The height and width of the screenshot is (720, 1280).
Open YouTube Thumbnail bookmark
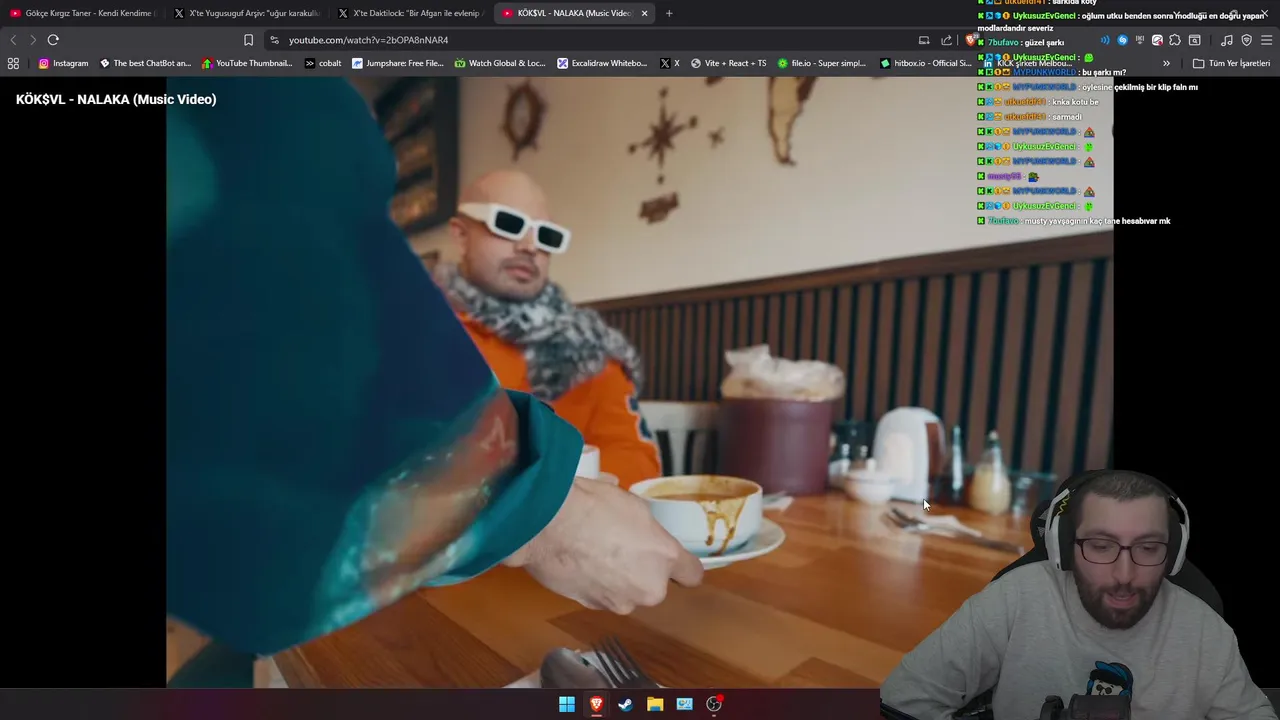pos(247,63)
